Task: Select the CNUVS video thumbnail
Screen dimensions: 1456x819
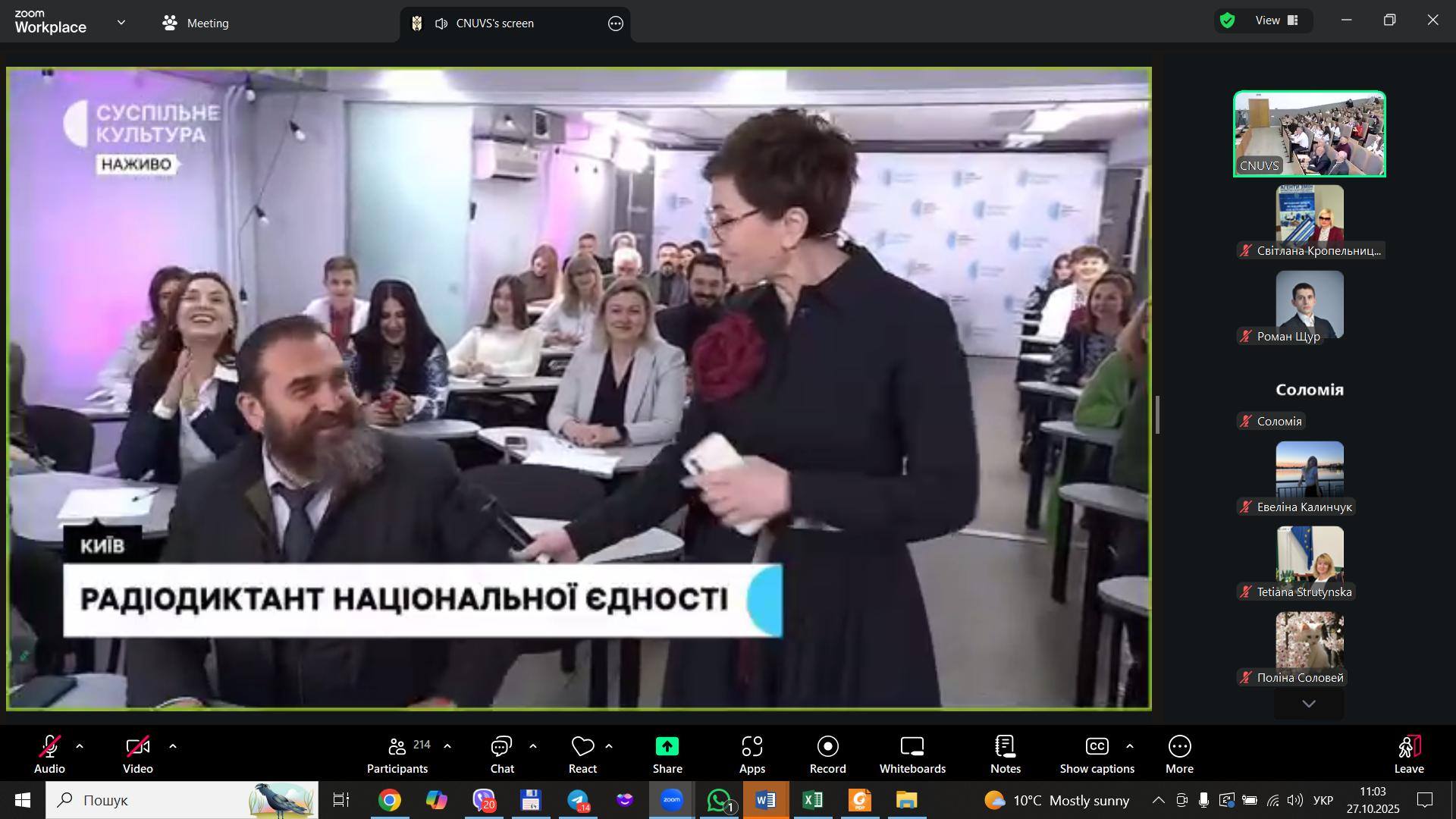Action: 1309,134
